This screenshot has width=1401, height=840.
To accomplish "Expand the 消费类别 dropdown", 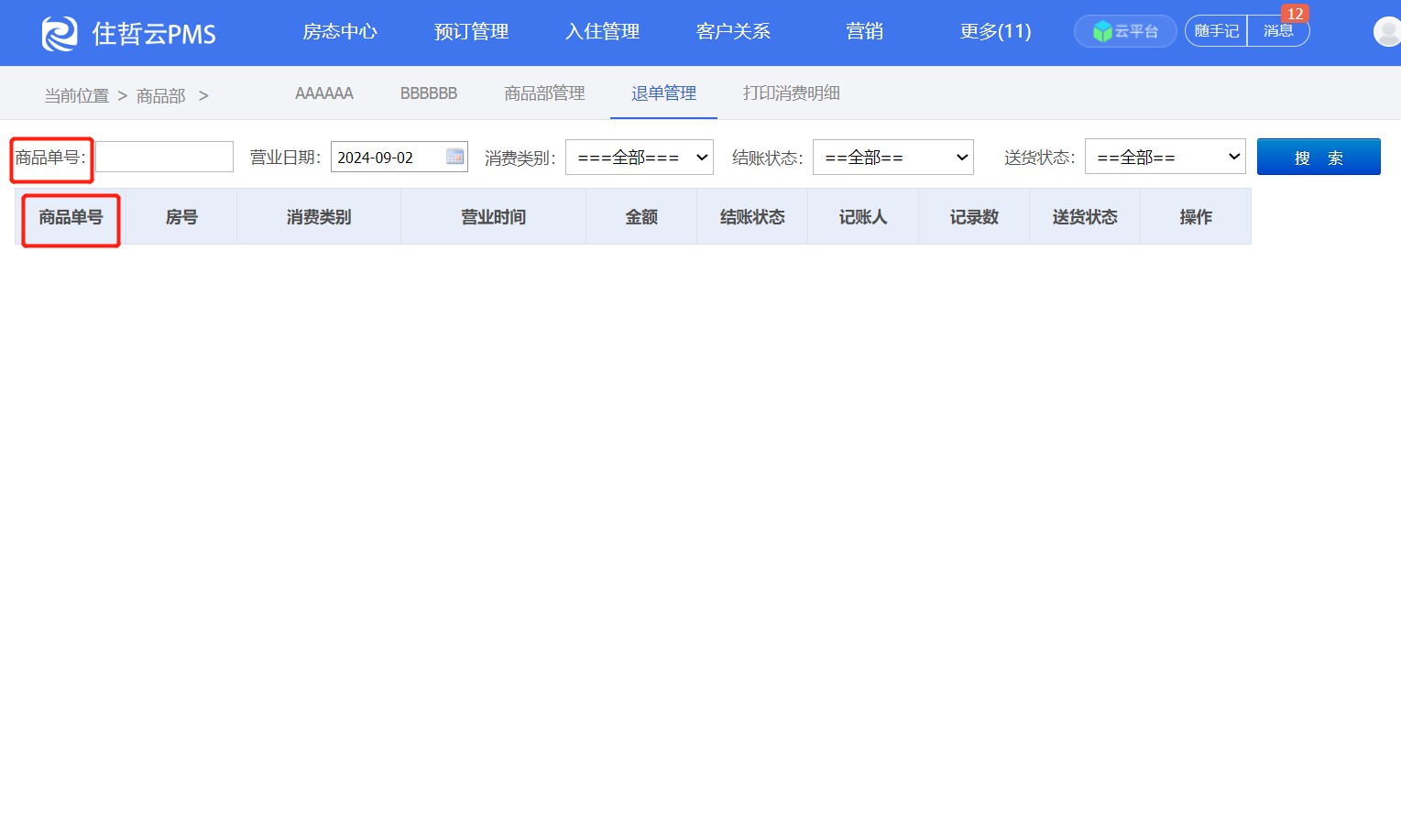I will (x=640, y=157).
